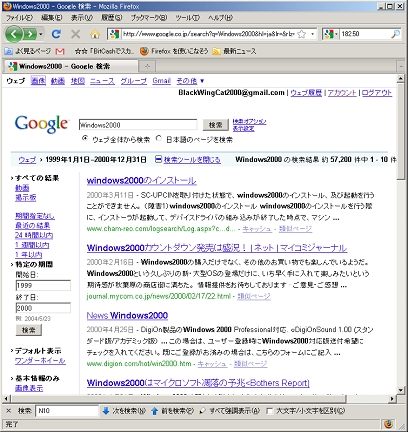Click the Gmail bookmark icon in the bookmarks toolbar
Viewport: 408px width, 432px height.
60,51
